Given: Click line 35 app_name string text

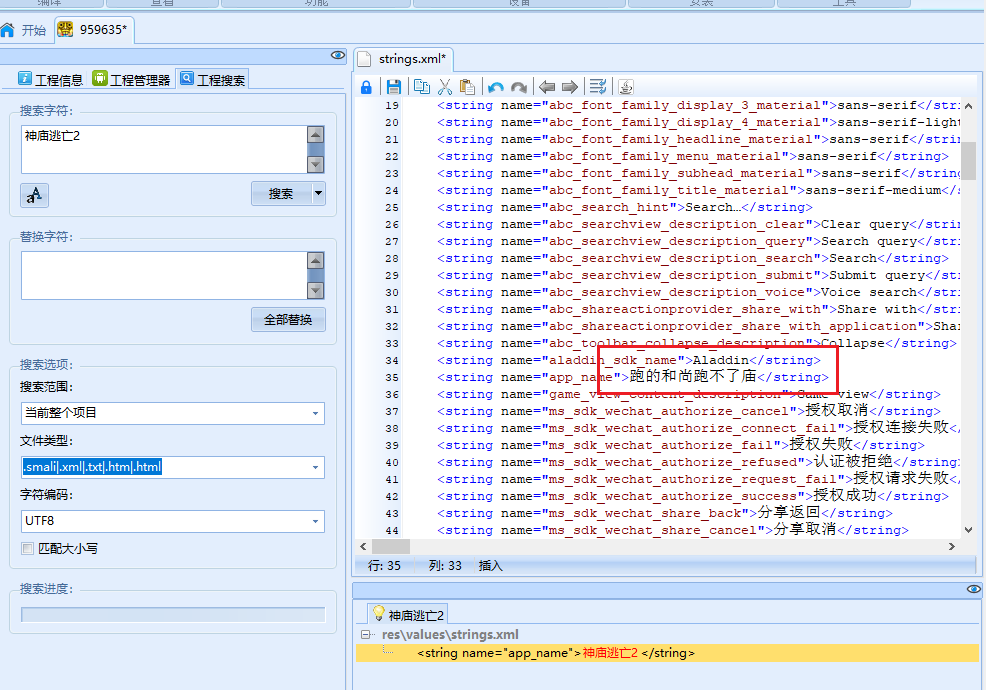Looking at the screenshot, I should [x=633, y=377].
